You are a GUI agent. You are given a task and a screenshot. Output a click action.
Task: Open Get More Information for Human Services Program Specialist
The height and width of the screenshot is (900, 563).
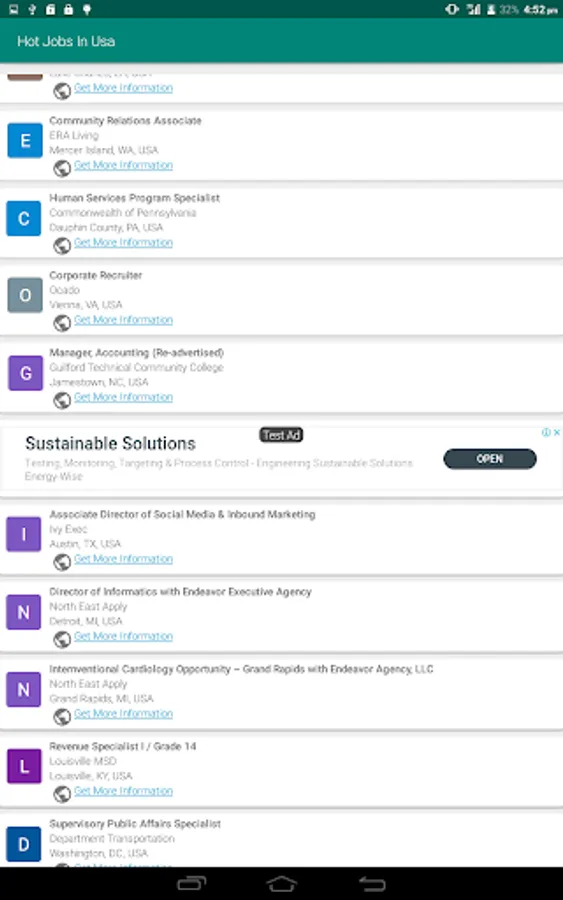click(x=123, y=243)
